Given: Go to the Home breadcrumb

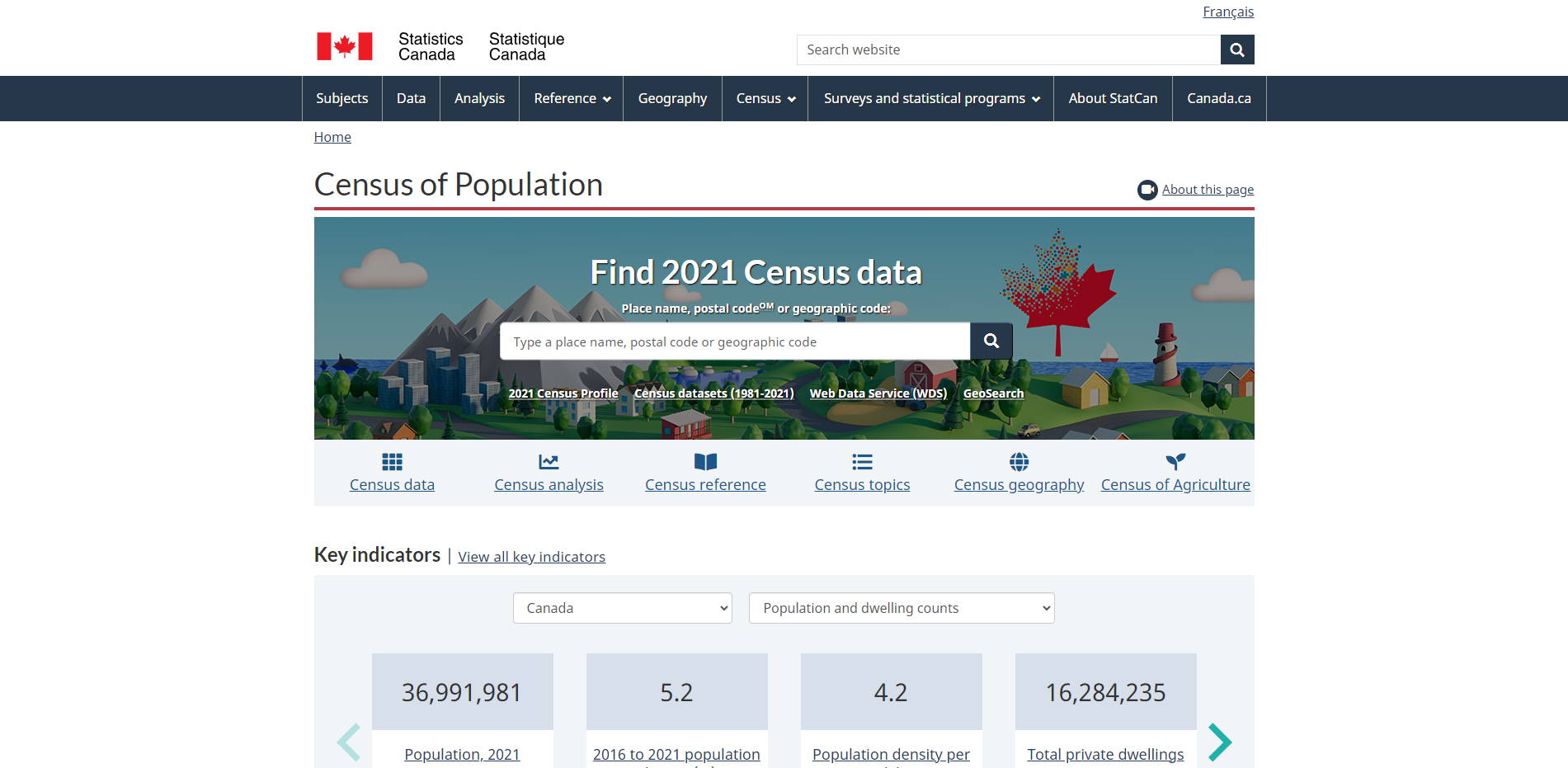Looking at the screenshot, I should 332,137.
